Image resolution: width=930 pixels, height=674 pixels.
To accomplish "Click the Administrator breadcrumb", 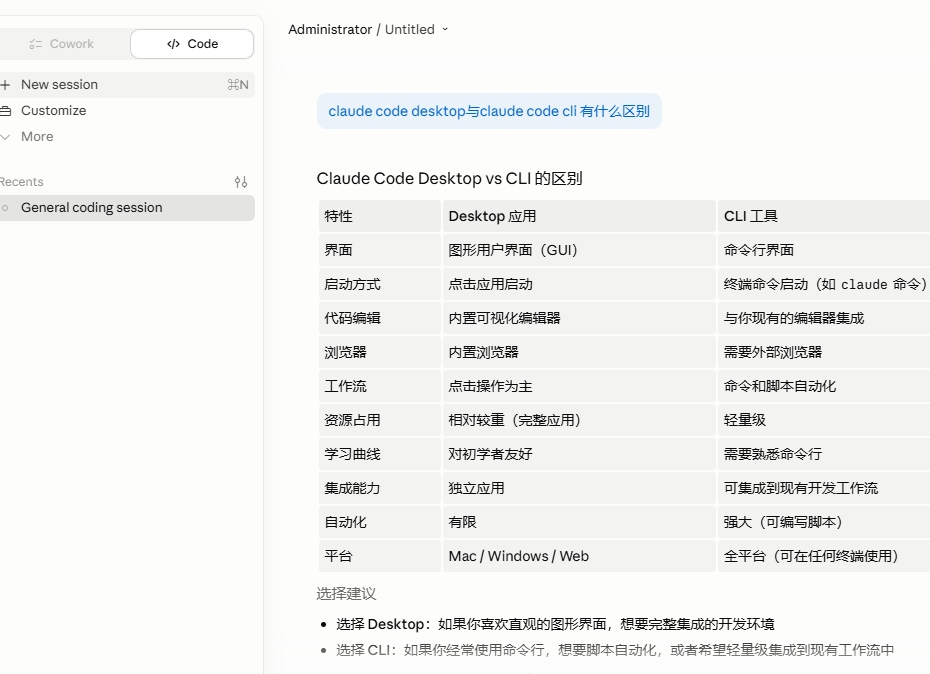I will (330, 30).
